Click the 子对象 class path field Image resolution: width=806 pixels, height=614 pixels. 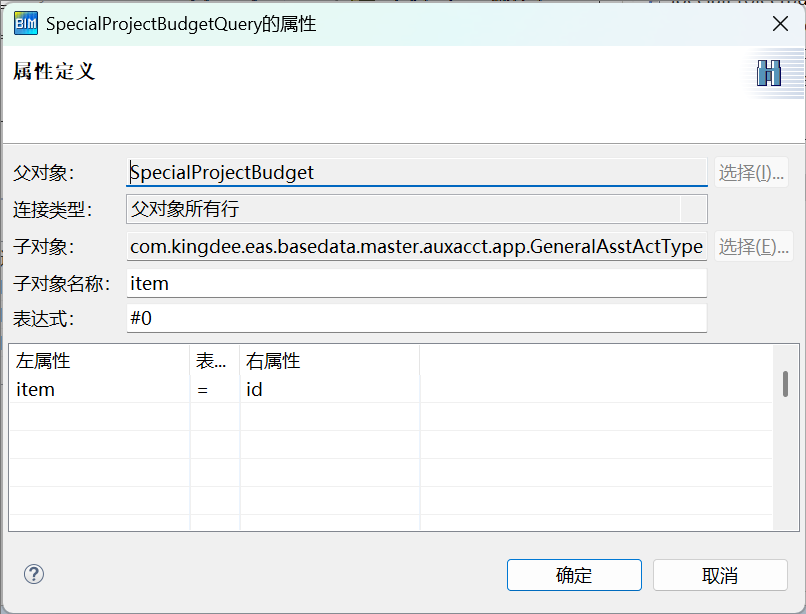pos(417,246)
